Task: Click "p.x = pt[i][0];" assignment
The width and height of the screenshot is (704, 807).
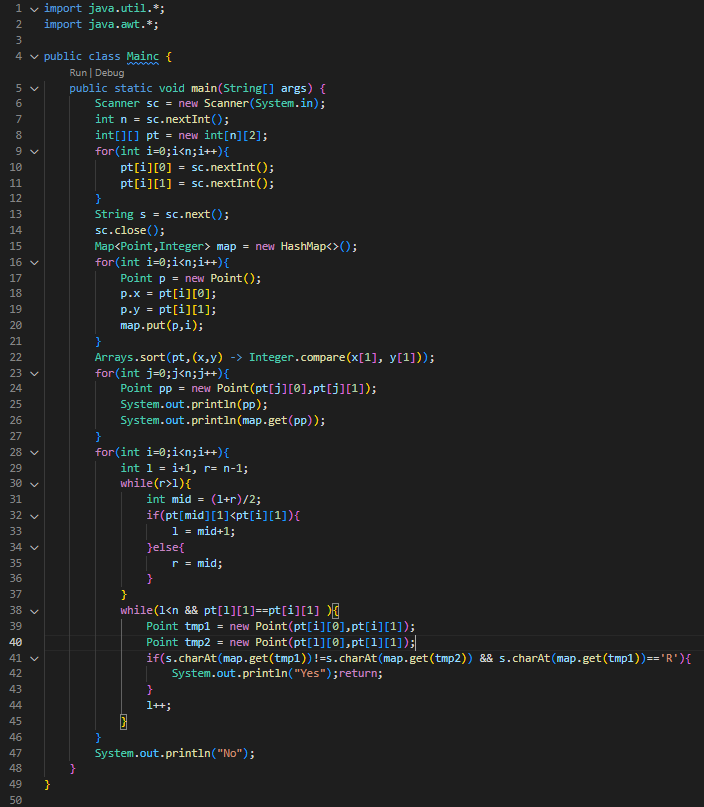Action: click(x=168, y=294)
